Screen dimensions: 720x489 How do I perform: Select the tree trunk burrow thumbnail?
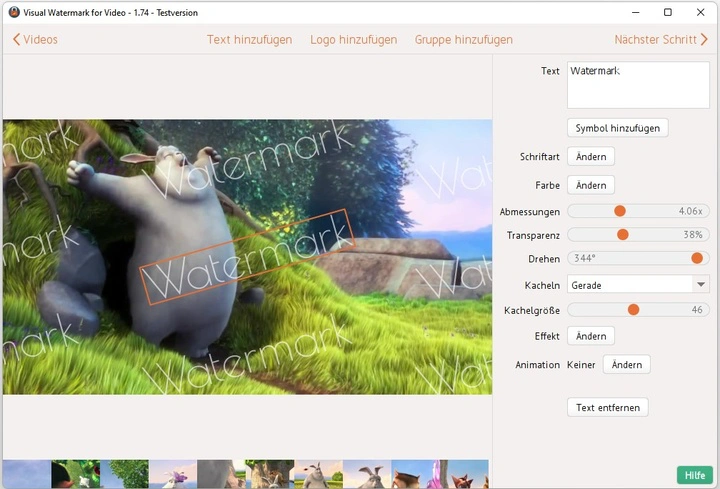tap(270, 474)
